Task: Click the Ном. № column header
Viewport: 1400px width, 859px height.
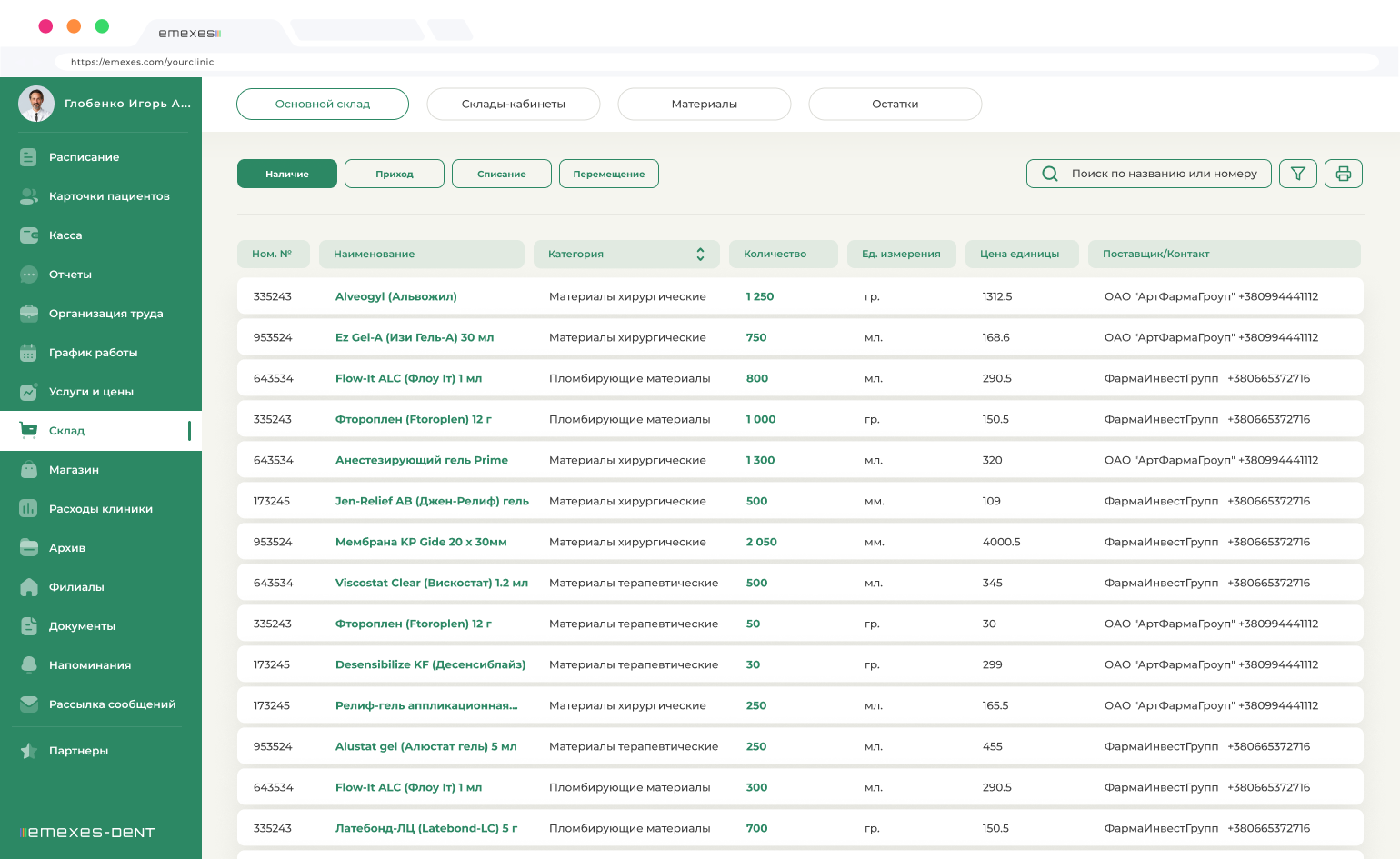Action: [273, 255]
